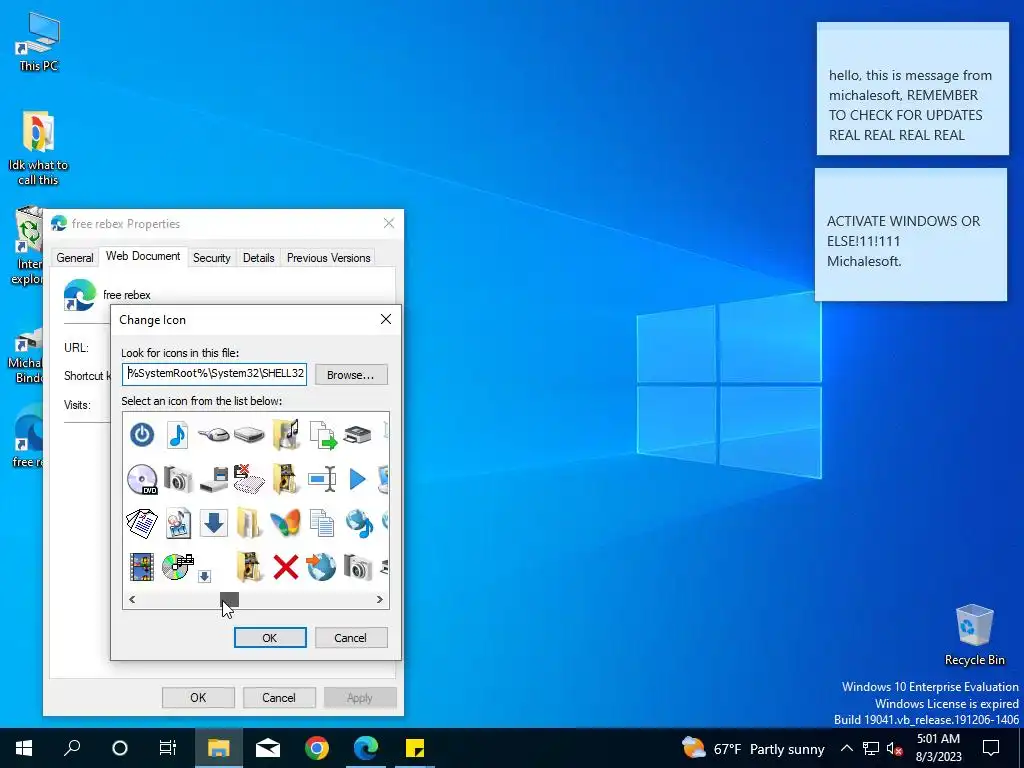This screenshot has width=1024, height=768.
Task: Choose the text cursor rename icon
Action: (322, 479)
